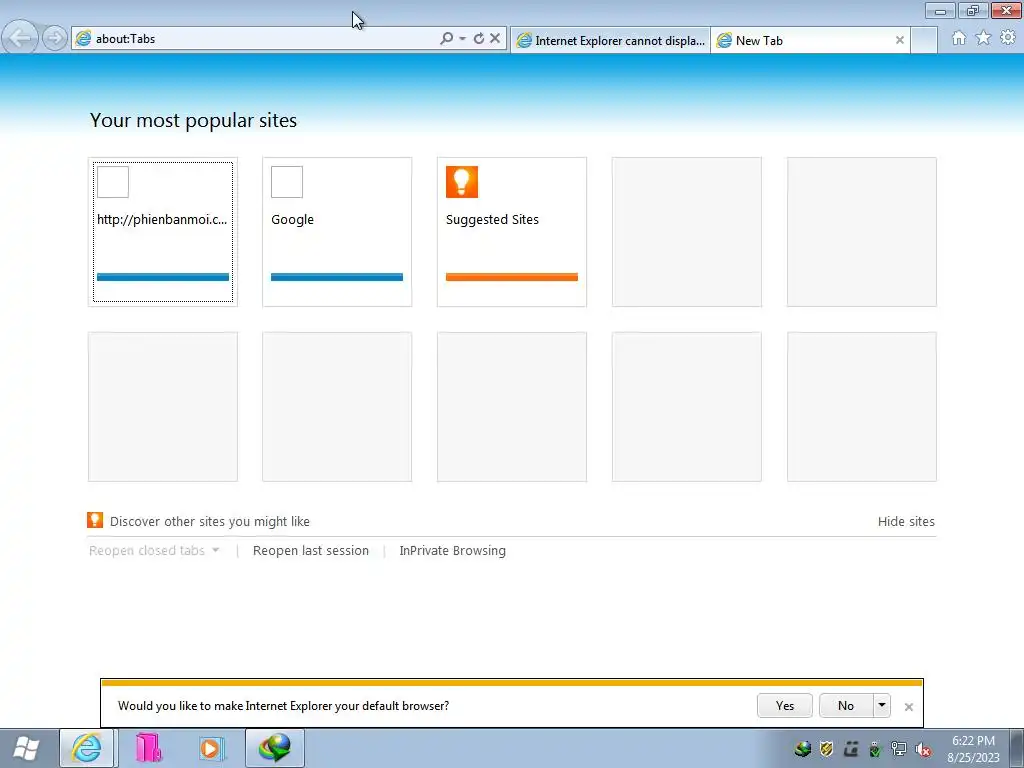Close the New Tab tab
1024x768 pixels.
(899, 40)
